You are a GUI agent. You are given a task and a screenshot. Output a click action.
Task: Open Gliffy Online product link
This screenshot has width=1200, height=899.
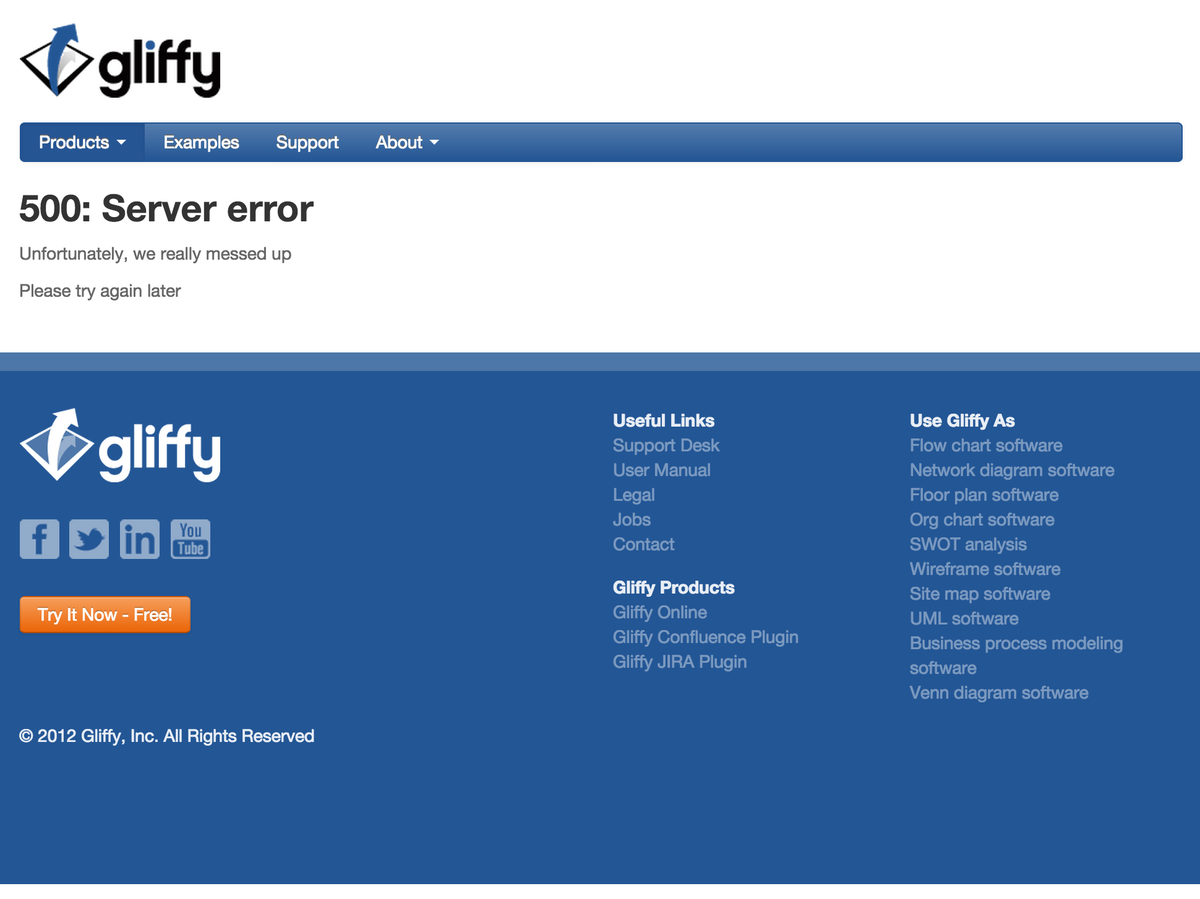click(660, 612)
